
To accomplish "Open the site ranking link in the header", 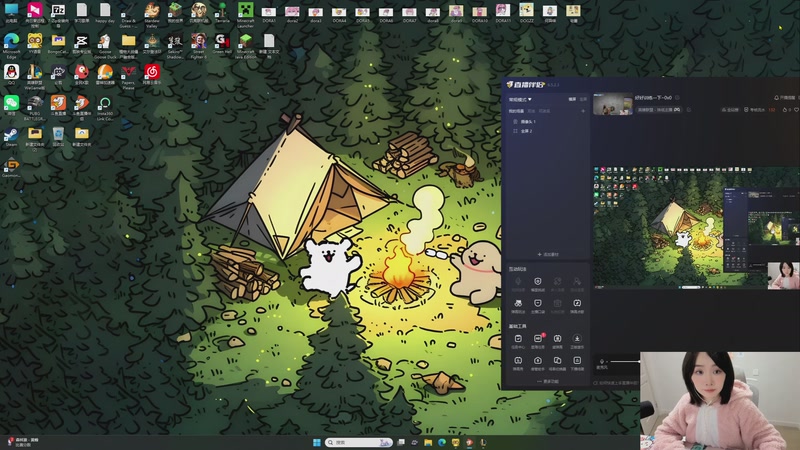I will pyautogui.click(x=730, y=110).
